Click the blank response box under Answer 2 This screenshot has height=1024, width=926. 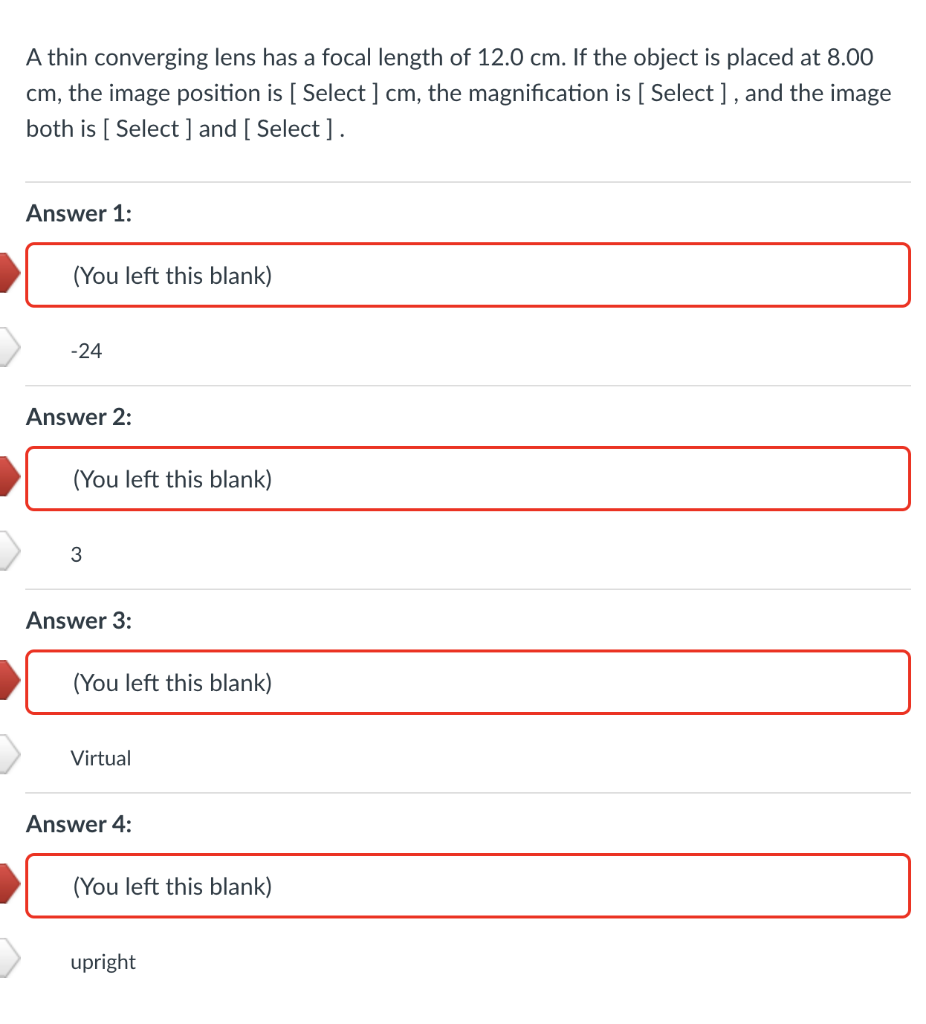pos(468,478)
